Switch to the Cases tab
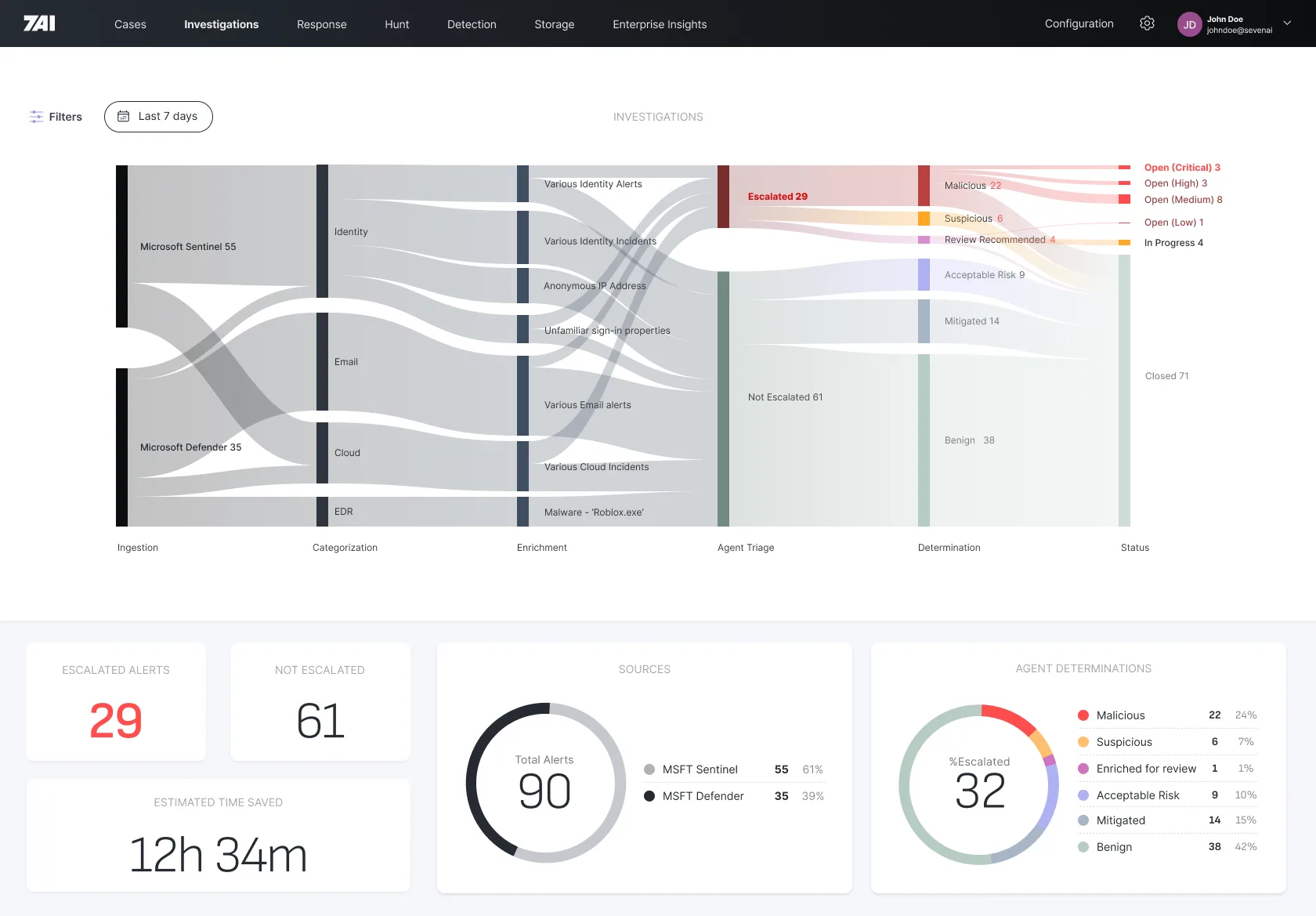1316x916 pixels. coord(130,24)
